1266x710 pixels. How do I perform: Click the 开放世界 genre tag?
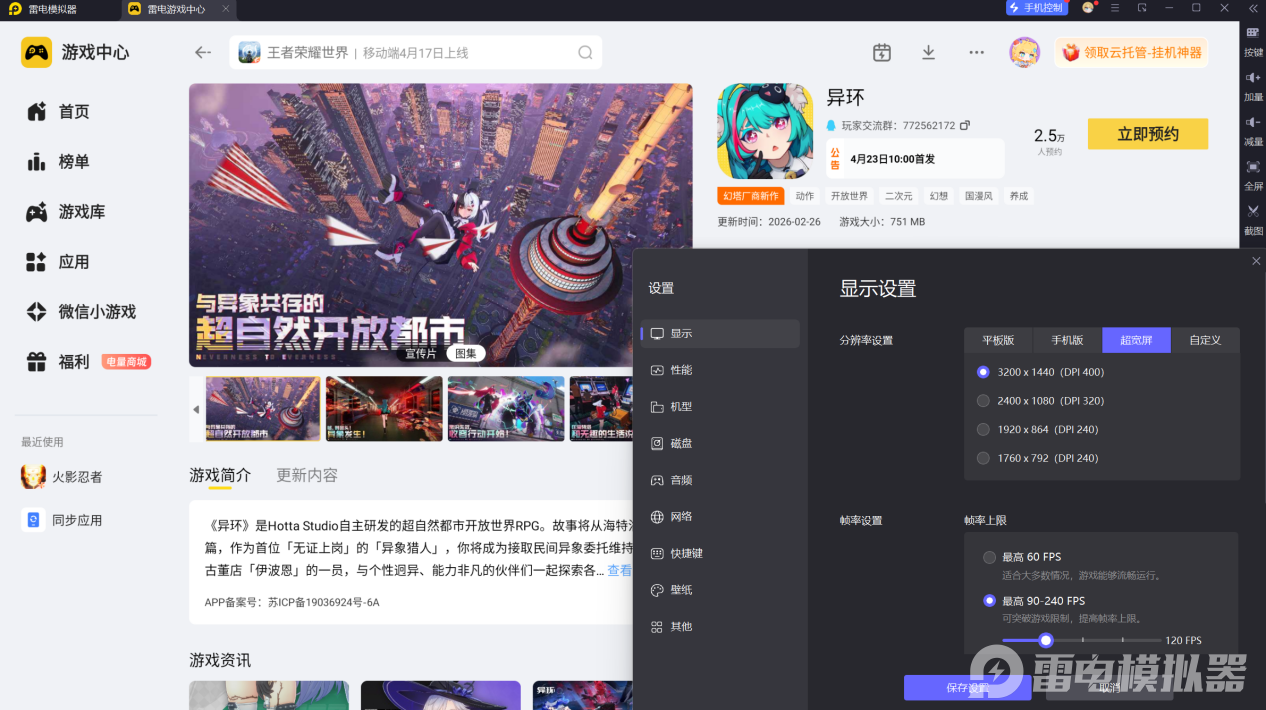pos(849,196)
